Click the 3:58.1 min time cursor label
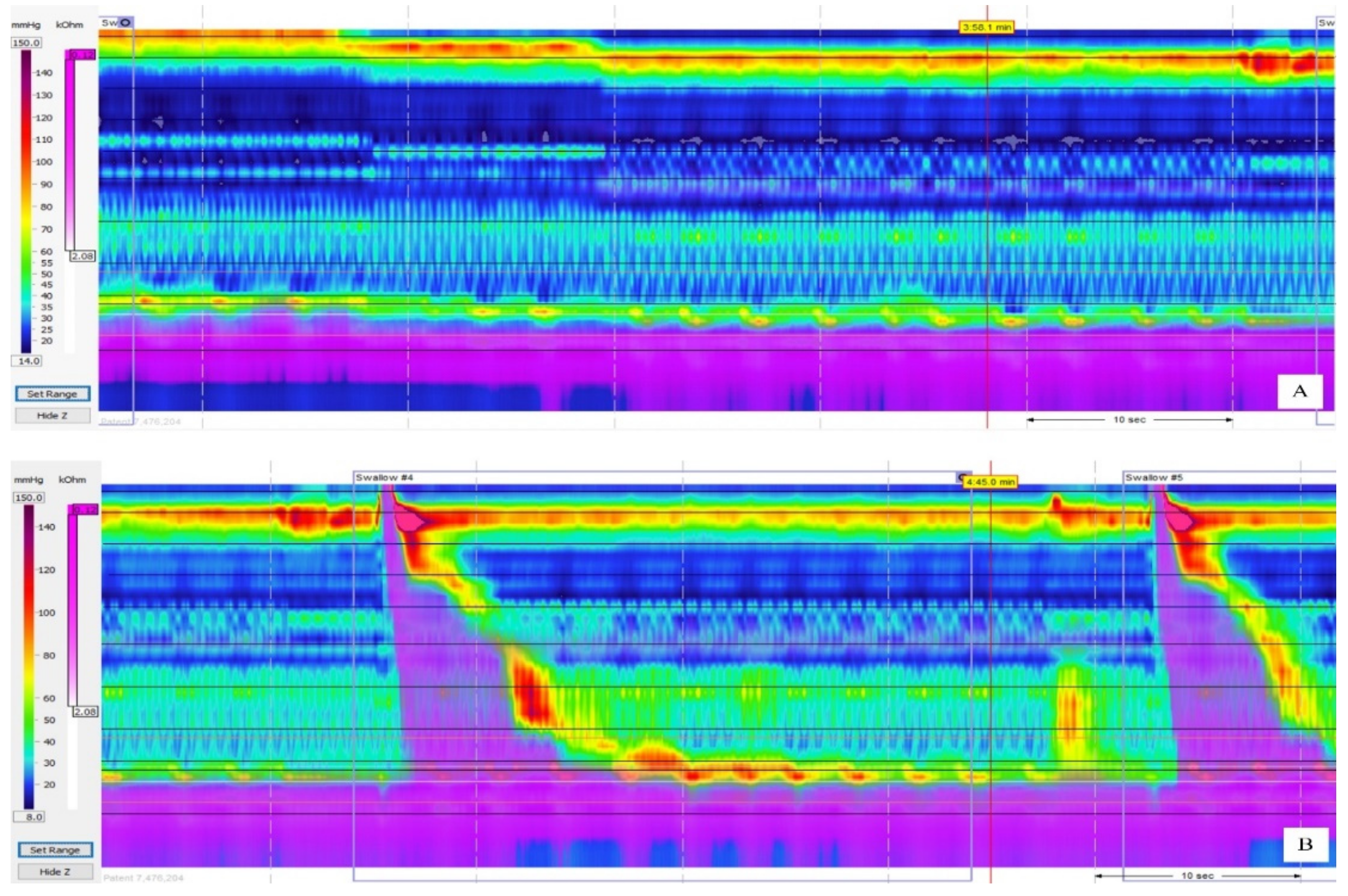The image size is (1348, 896). pos(987,27)
